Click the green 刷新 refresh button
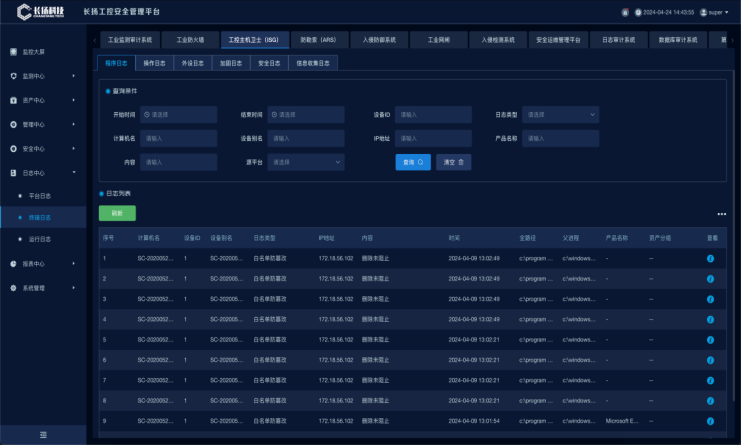 pos(117,213)
